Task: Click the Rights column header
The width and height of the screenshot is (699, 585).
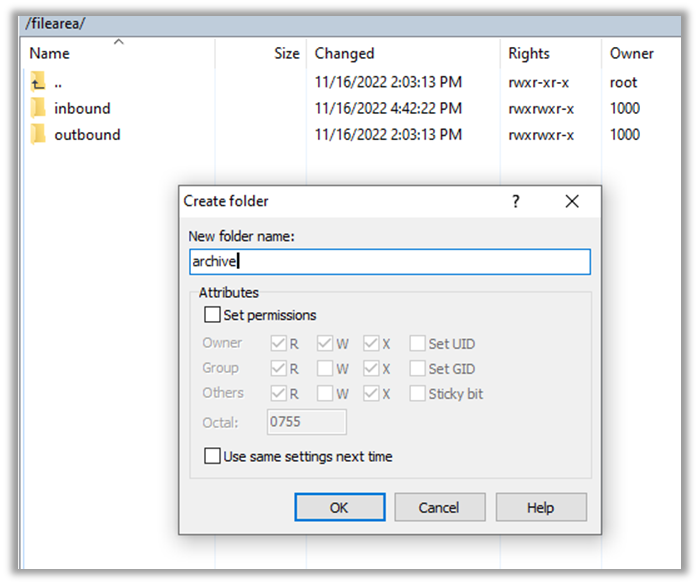Action: 529,54
